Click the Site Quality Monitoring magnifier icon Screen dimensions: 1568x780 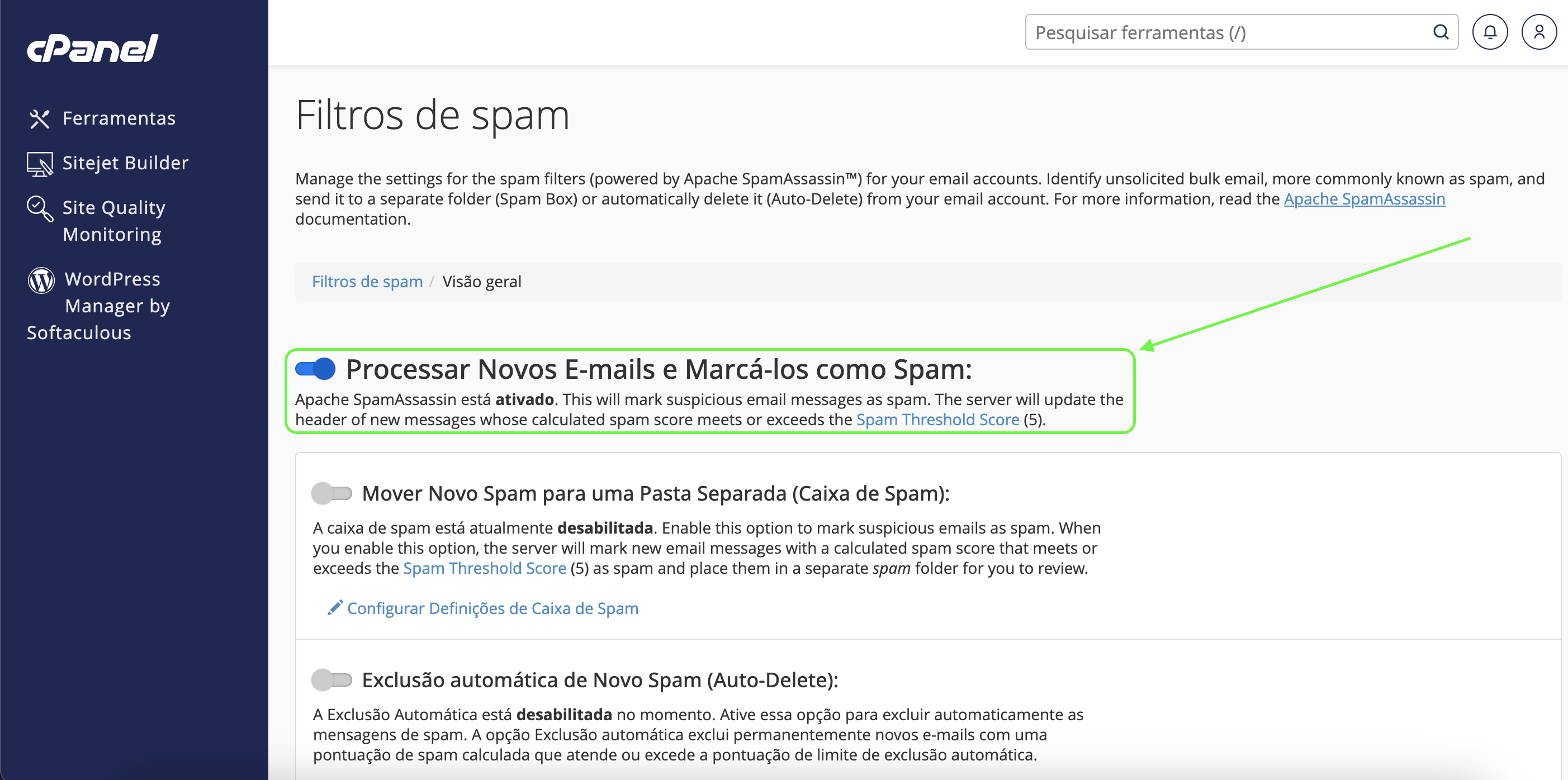40,209
